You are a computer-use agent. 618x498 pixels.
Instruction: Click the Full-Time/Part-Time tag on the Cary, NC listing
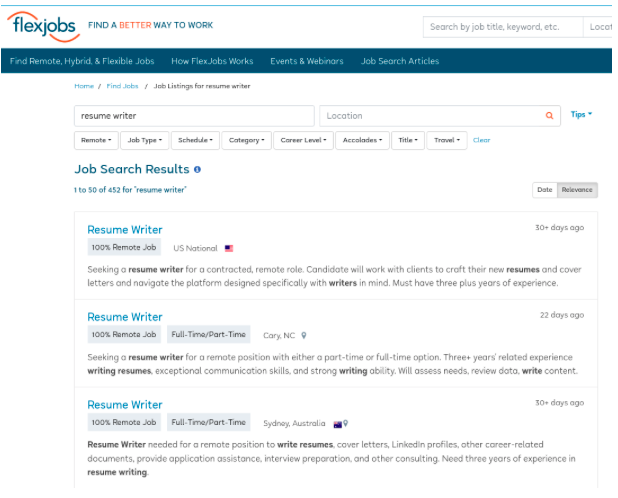point(208,334)
